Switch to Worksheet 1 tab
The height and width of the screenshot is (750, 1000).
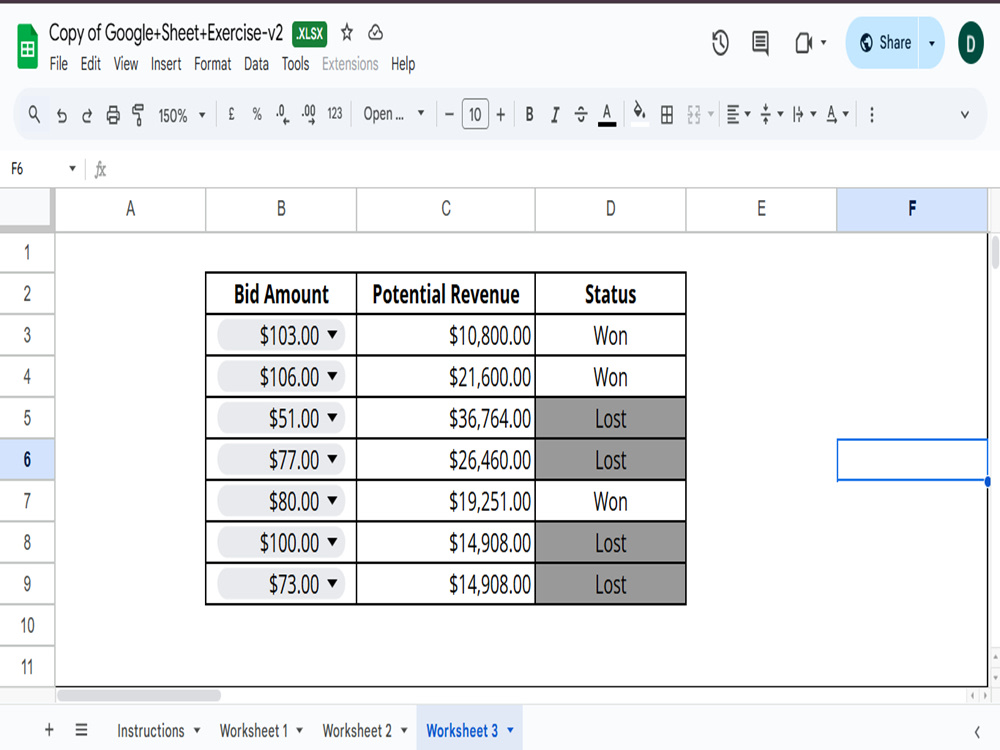[x=253, y=730]
